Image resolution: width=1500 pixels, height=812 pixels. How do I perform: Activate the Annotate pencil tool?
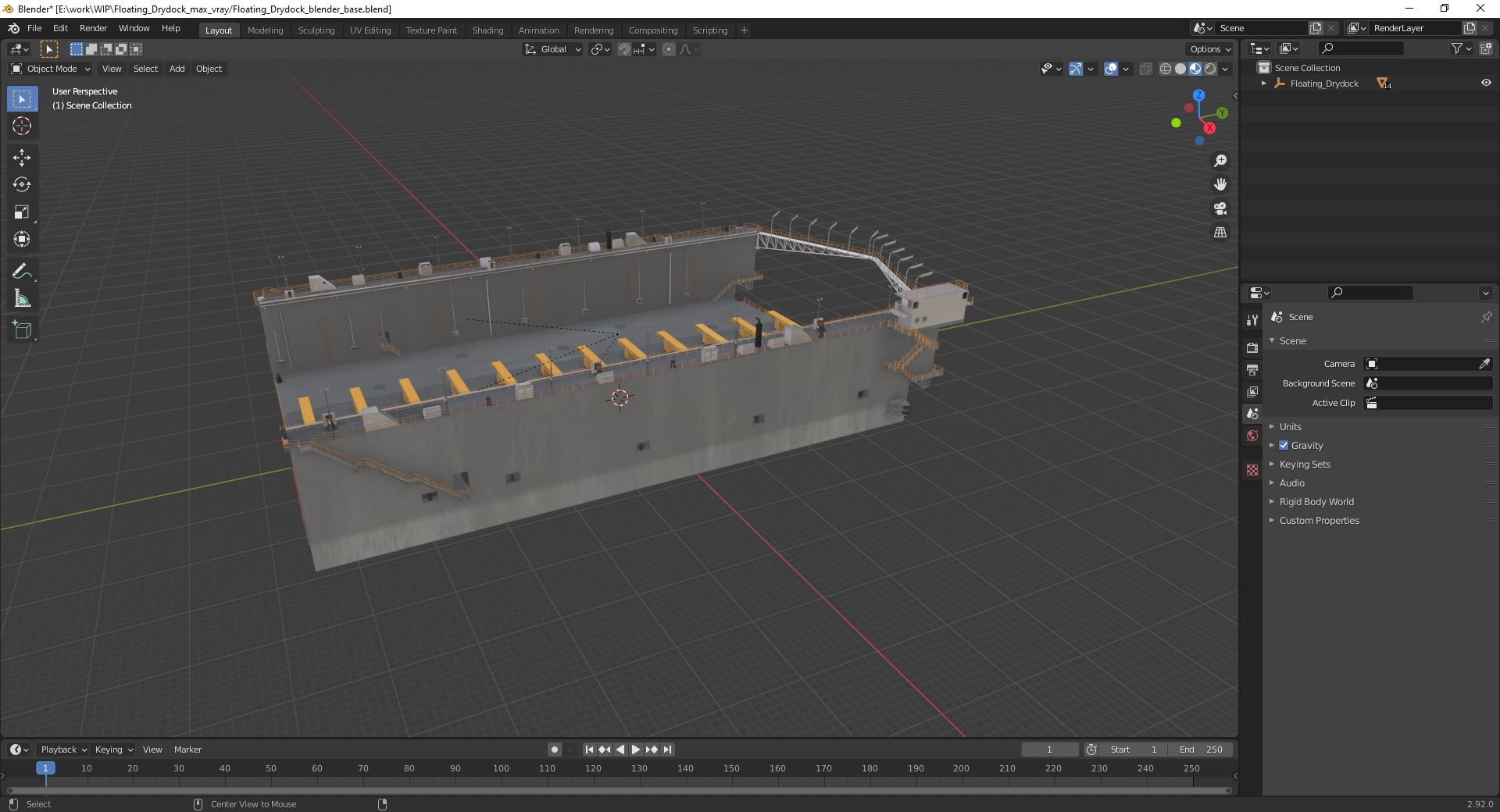[x=22, y=272]
